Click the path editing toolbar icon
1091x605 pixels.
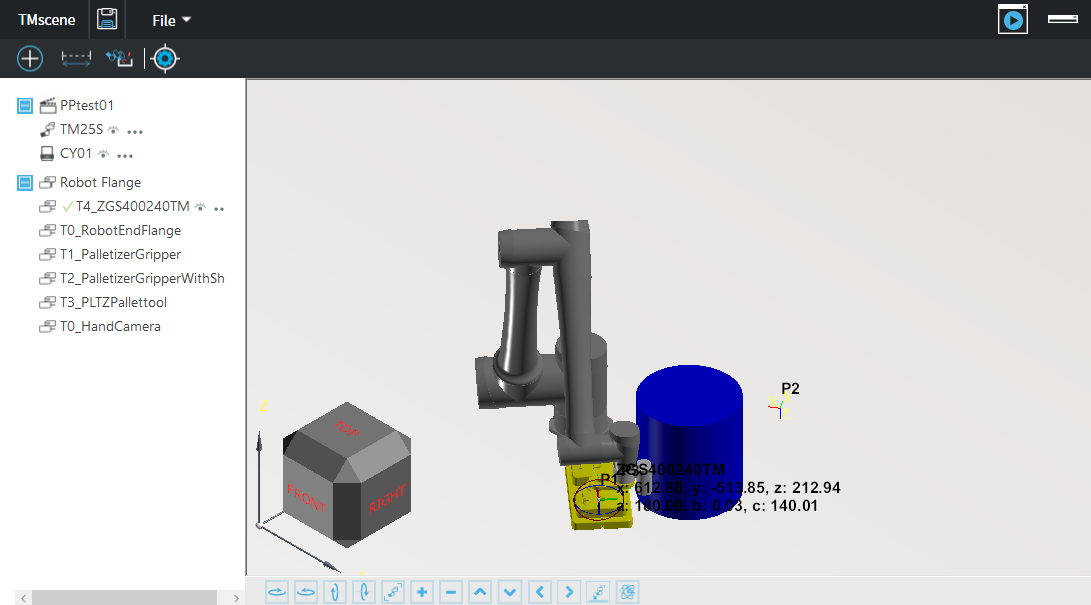pyautogui.click(x=120, y=59)
